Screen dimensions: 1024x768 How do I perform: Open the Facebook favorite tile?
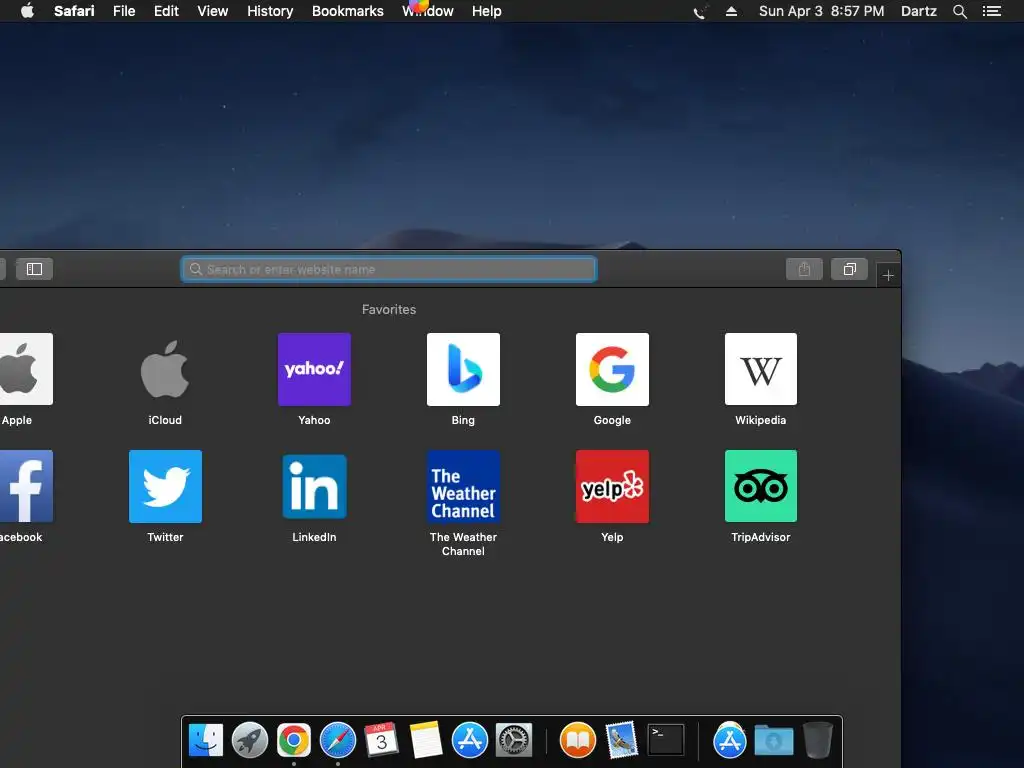coord(26,486)
